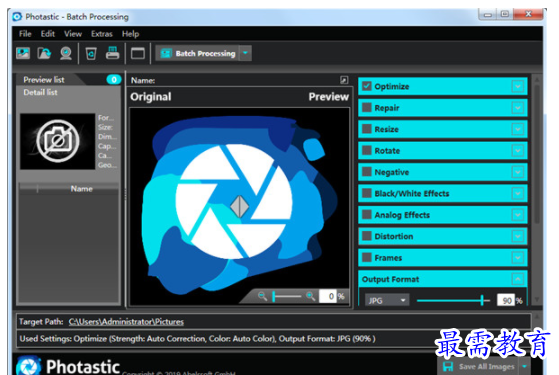The height and width of the screenshot is (375, 559).
Task: Click the quality value field showing 90
Action: [x=506, y=300]
